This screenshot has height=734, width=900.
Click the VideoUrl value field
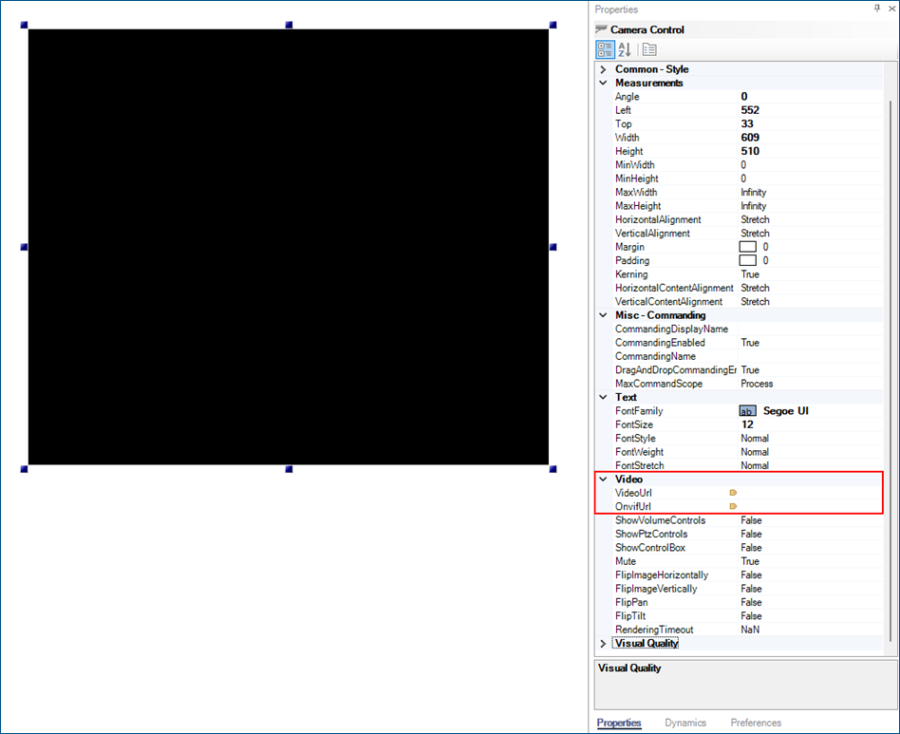[x=810, y=493]
